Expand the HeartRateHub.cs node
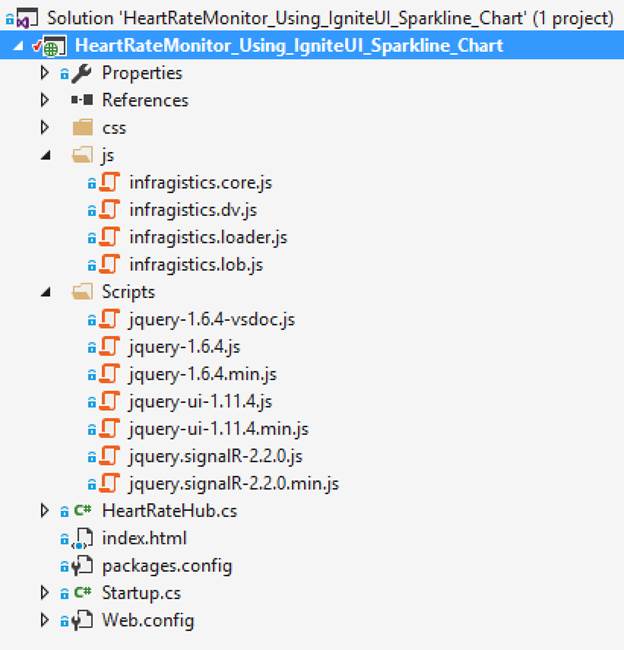 click(44, 511)
